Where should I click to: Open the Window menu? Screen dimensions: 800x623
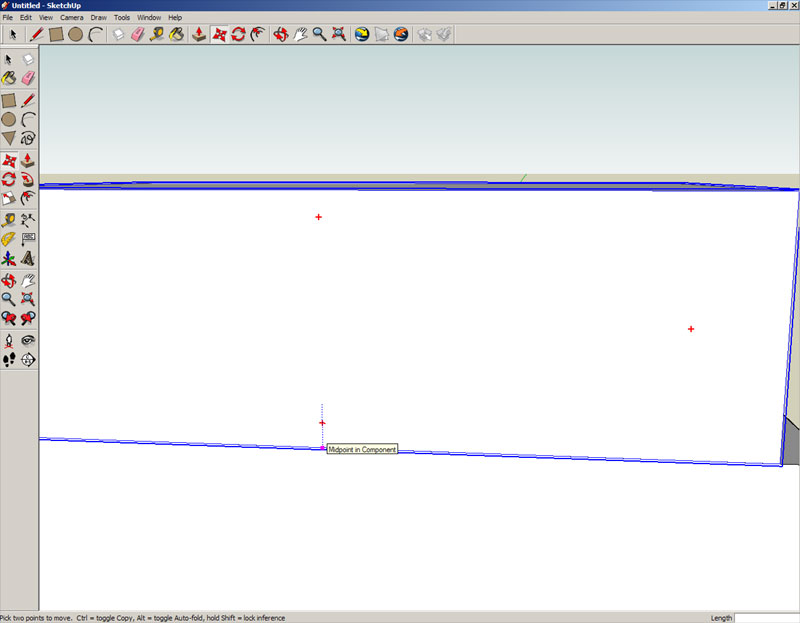coord(148,17)
